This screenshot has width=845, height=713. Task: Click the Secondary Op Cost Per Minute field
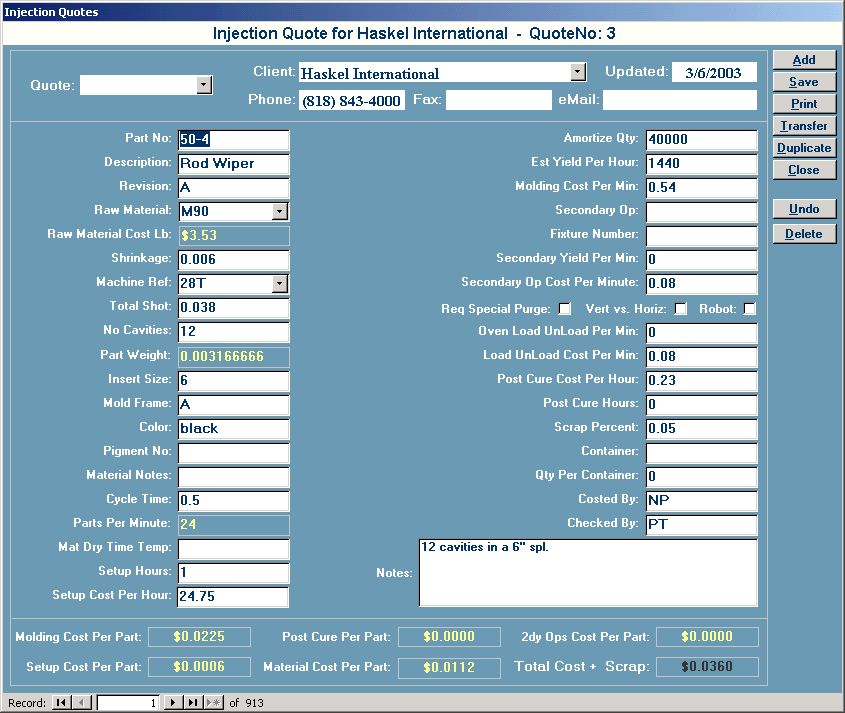(702, 283)
